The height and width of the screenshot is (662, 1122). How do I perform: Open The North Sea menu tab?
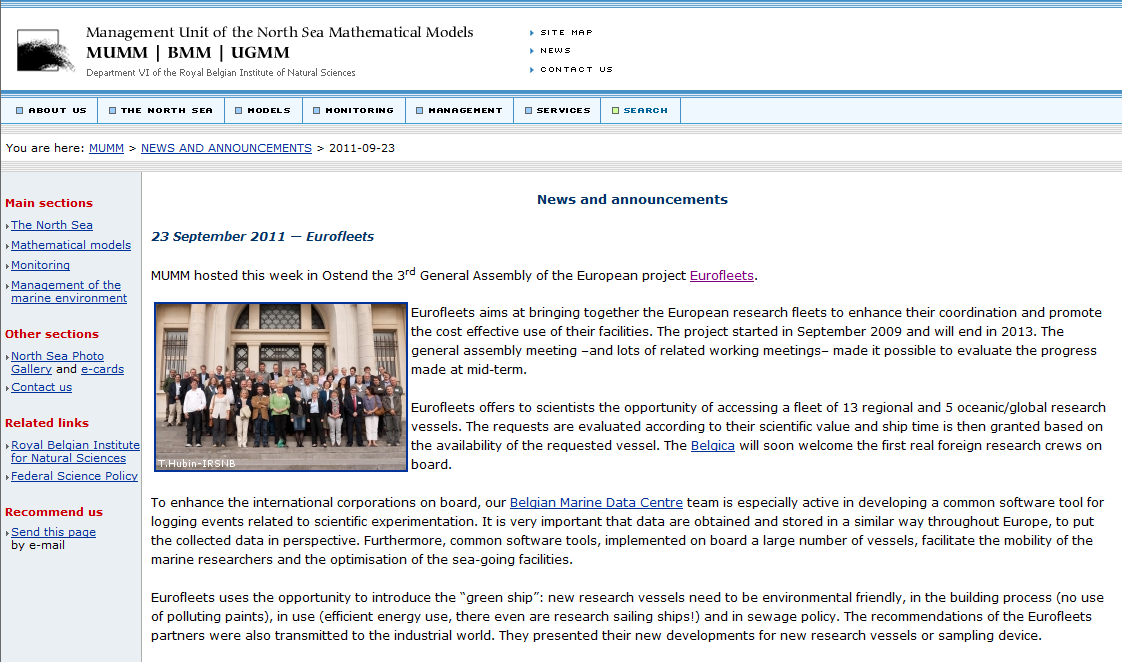160,111
